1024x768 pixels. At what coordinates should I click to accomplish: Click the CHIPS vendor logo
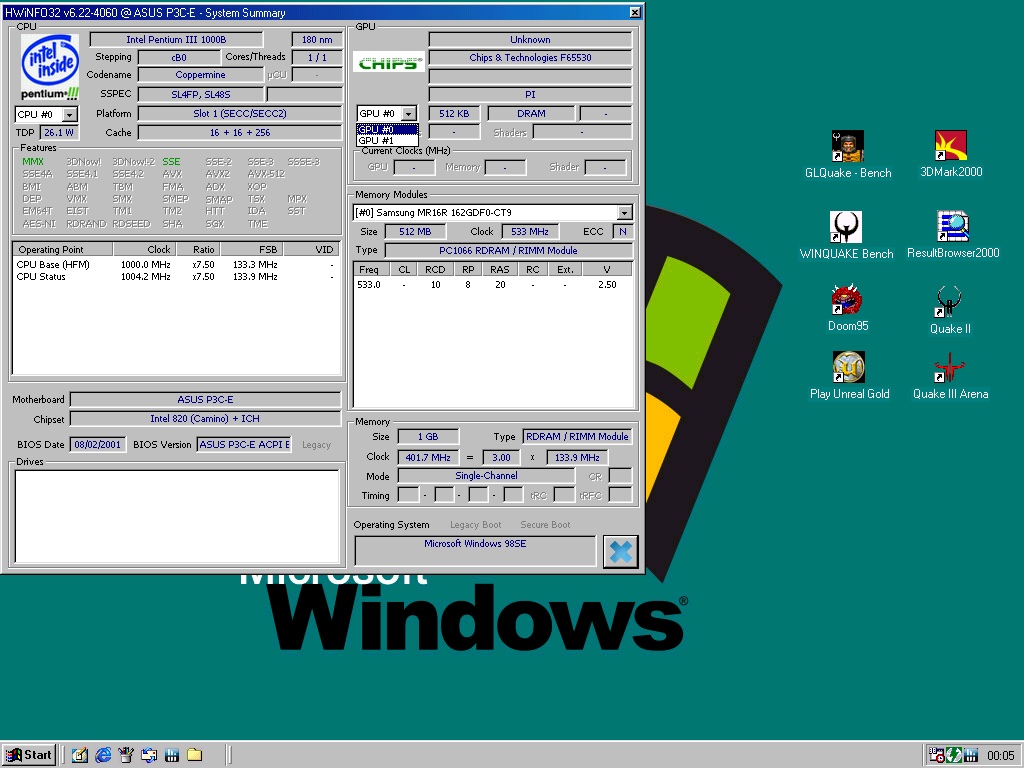(388, 63)
